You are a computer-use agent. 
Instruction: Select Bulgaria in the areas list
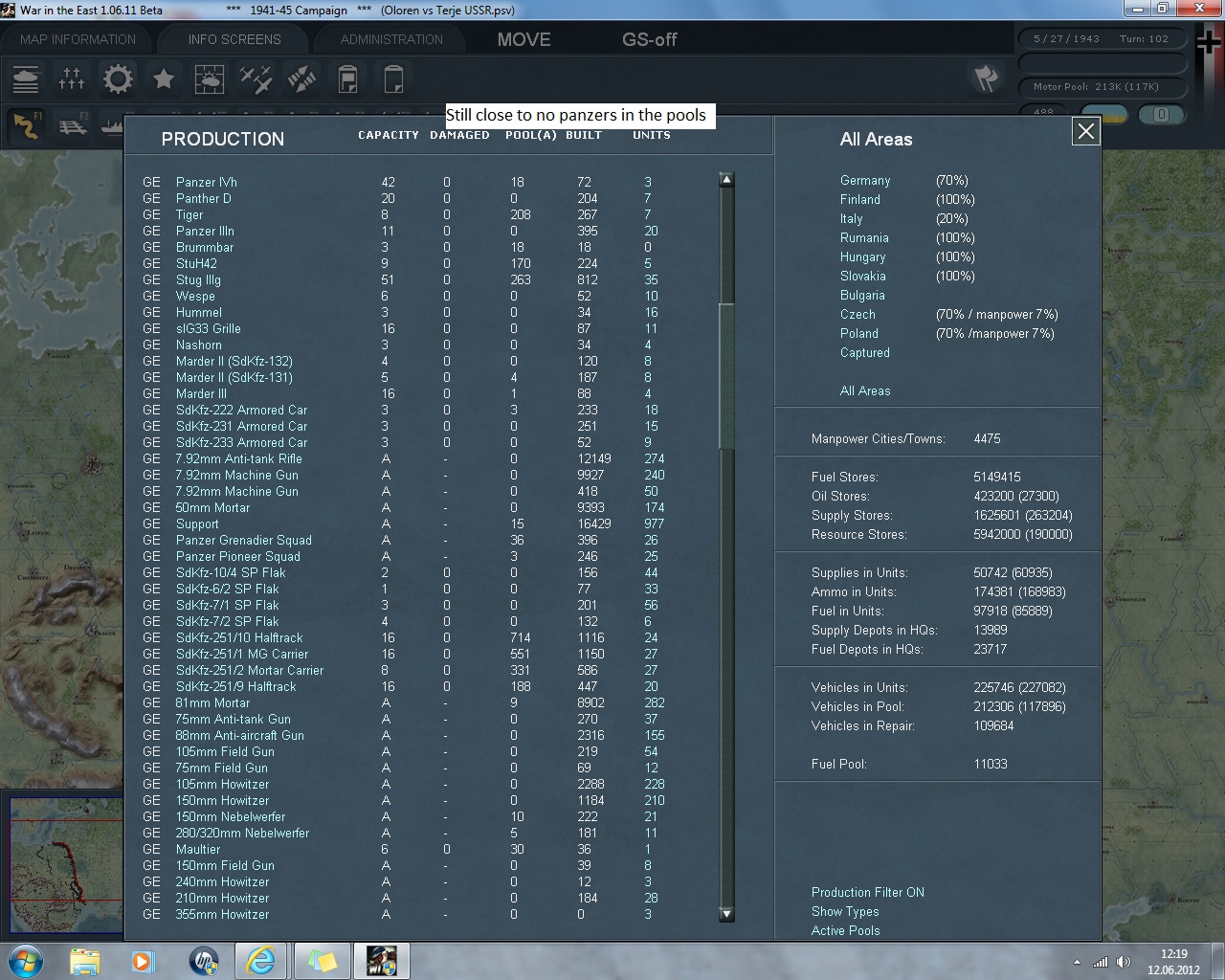coord(862,295)
